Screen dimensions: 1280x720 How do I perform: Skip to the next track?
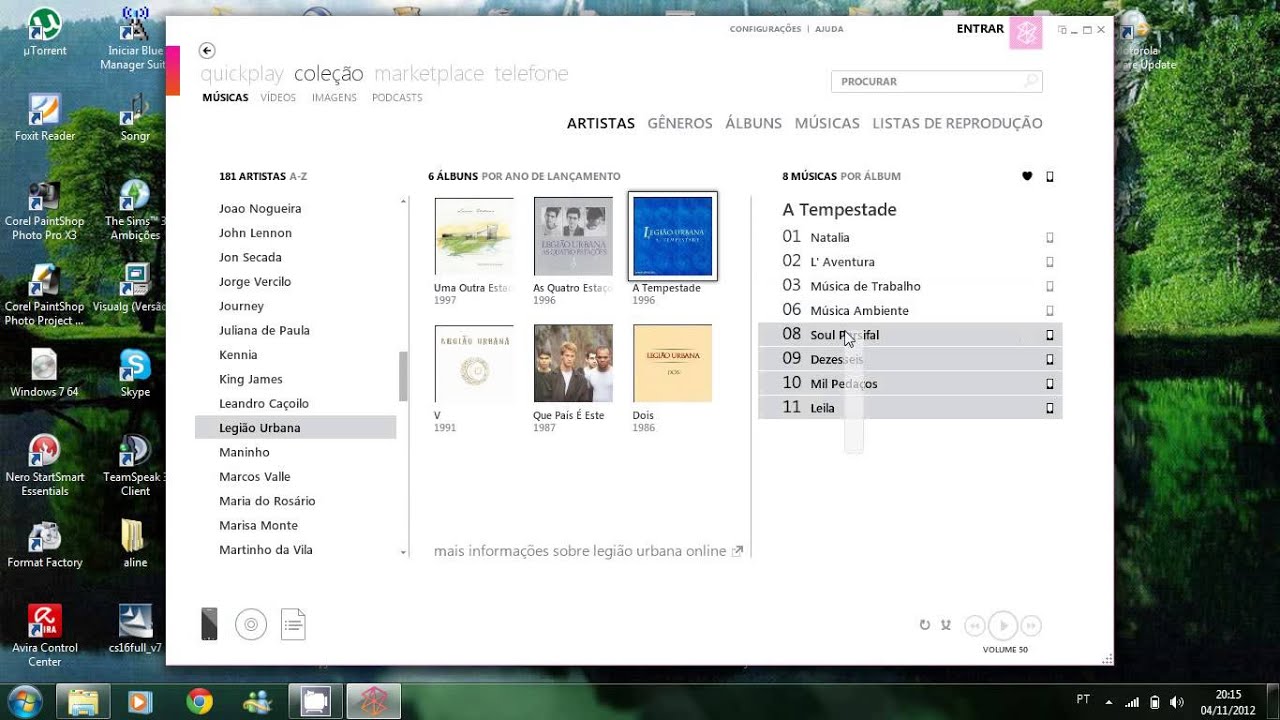[x=1031, y=626]
